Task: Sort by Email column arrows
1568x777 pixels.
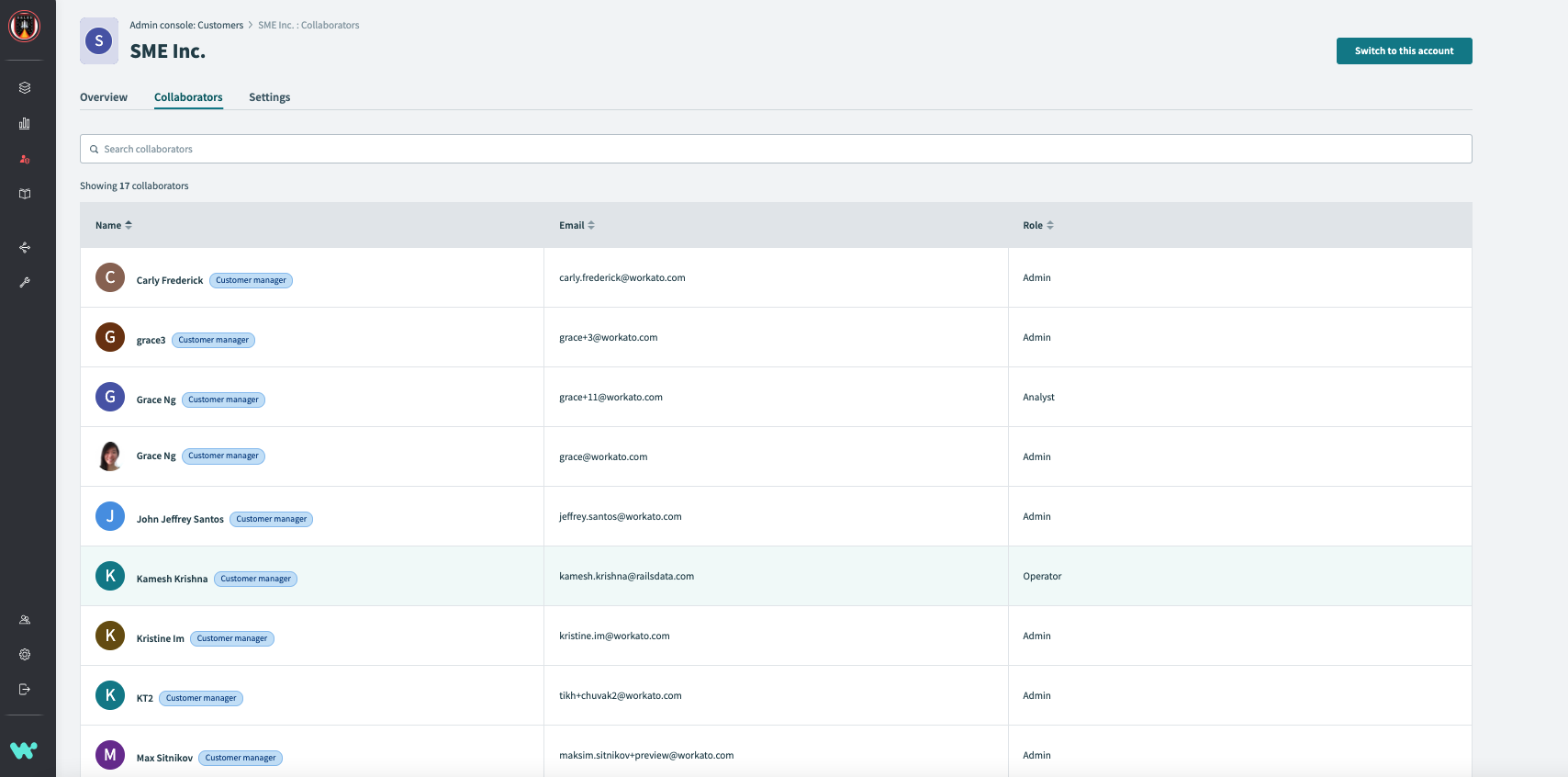Action: (591, 225)
